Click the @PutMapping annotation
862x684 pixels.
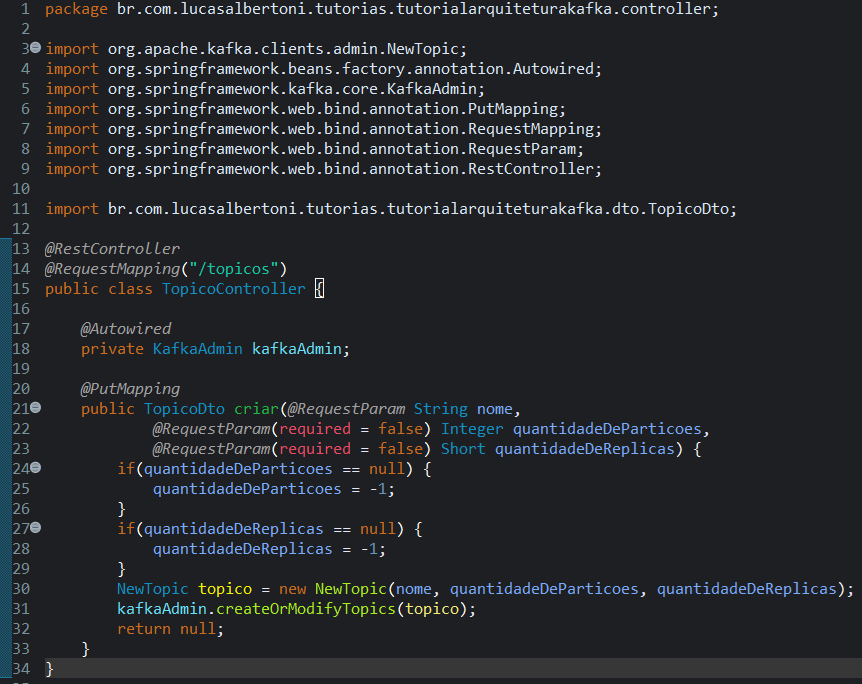(130, 388)
